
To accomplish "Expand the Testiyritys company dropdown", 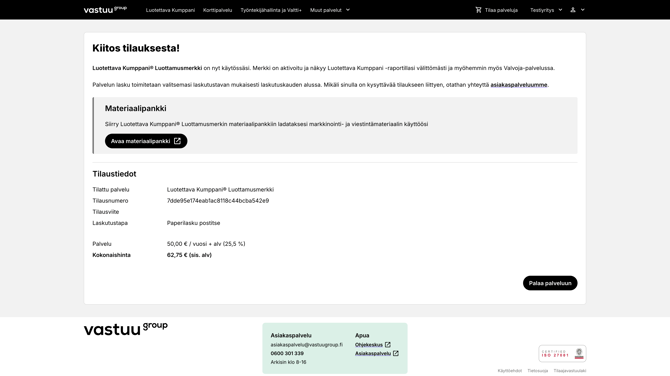I will coord(546,10).
